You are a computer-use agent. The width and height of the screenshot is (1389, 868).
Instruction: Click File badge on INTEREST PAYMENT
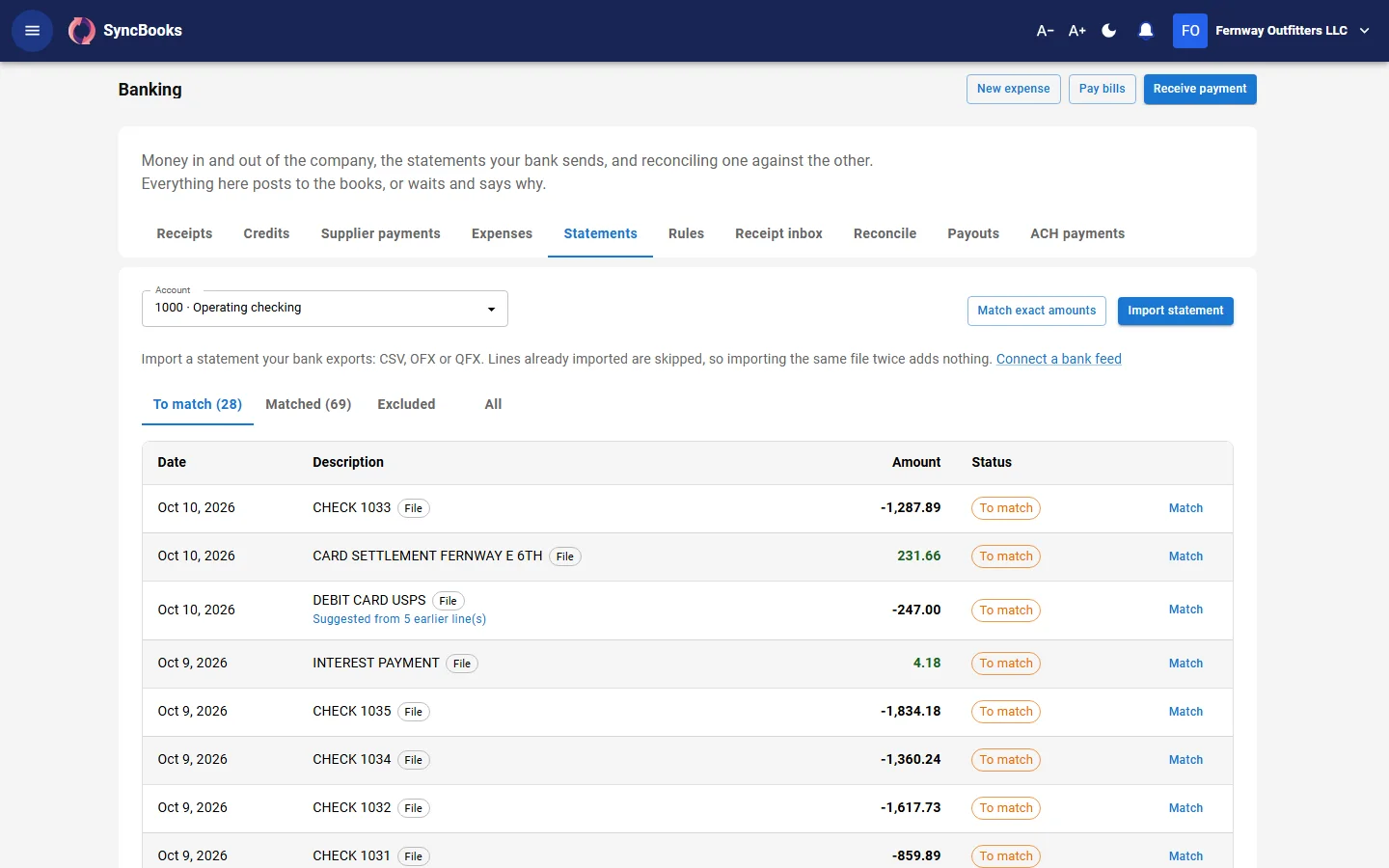click(x=462, y=664)
